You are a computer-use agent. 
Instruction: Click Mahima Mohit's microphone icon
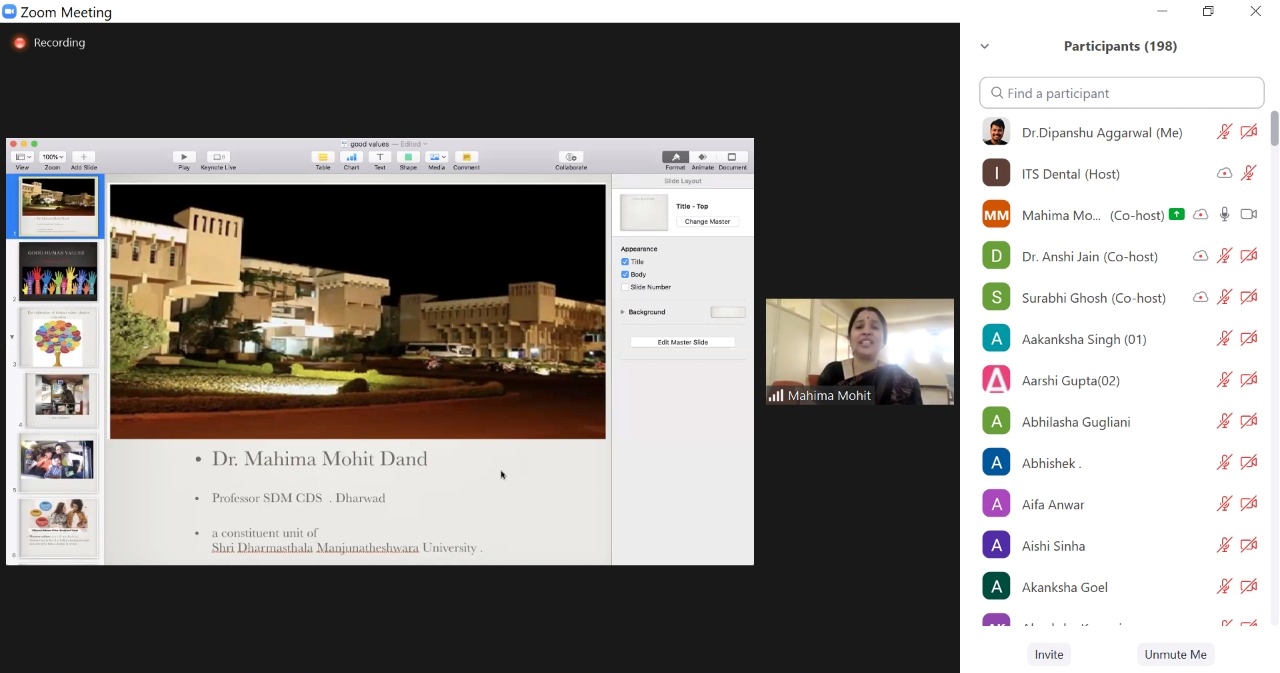click(x=1224, y=214)
